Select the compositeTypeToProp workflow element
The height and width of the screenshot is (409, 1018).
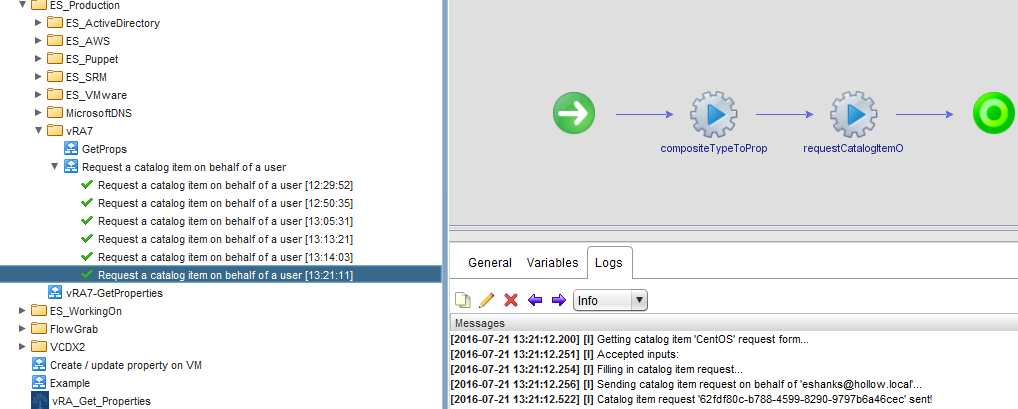tap(715, 115)
